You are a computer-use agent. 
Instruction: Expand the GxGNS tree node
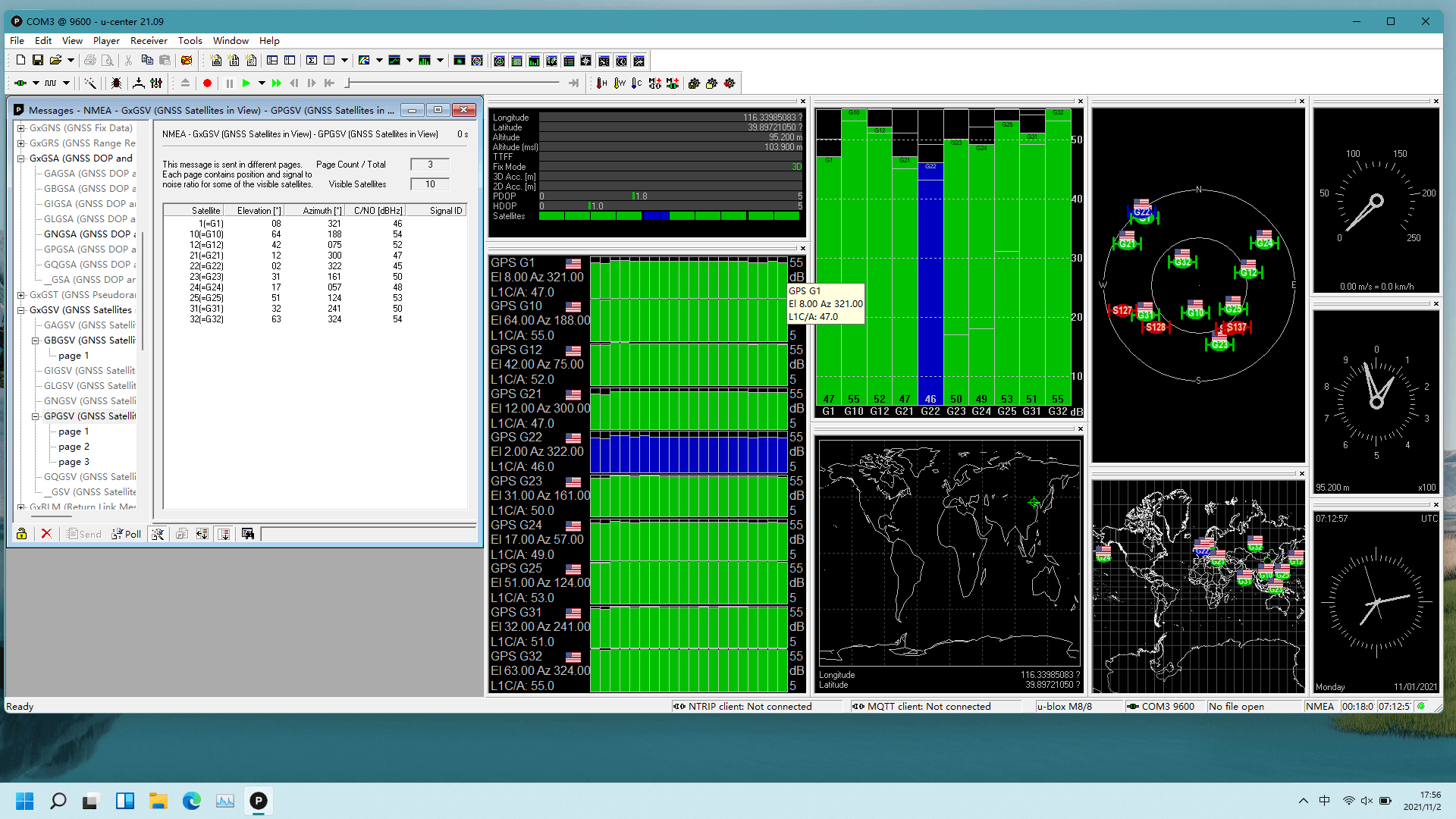(21, 128)
